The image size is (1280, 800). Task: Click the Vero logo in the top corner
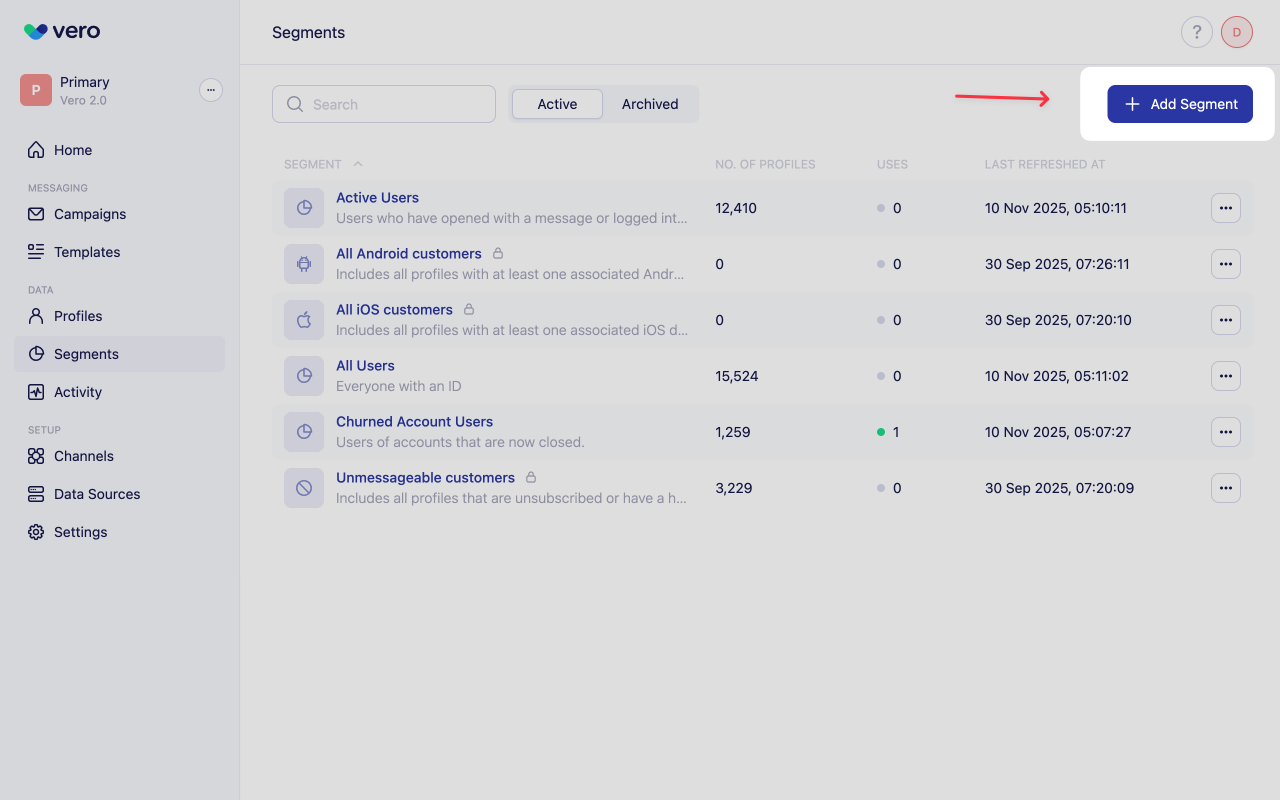61,31
